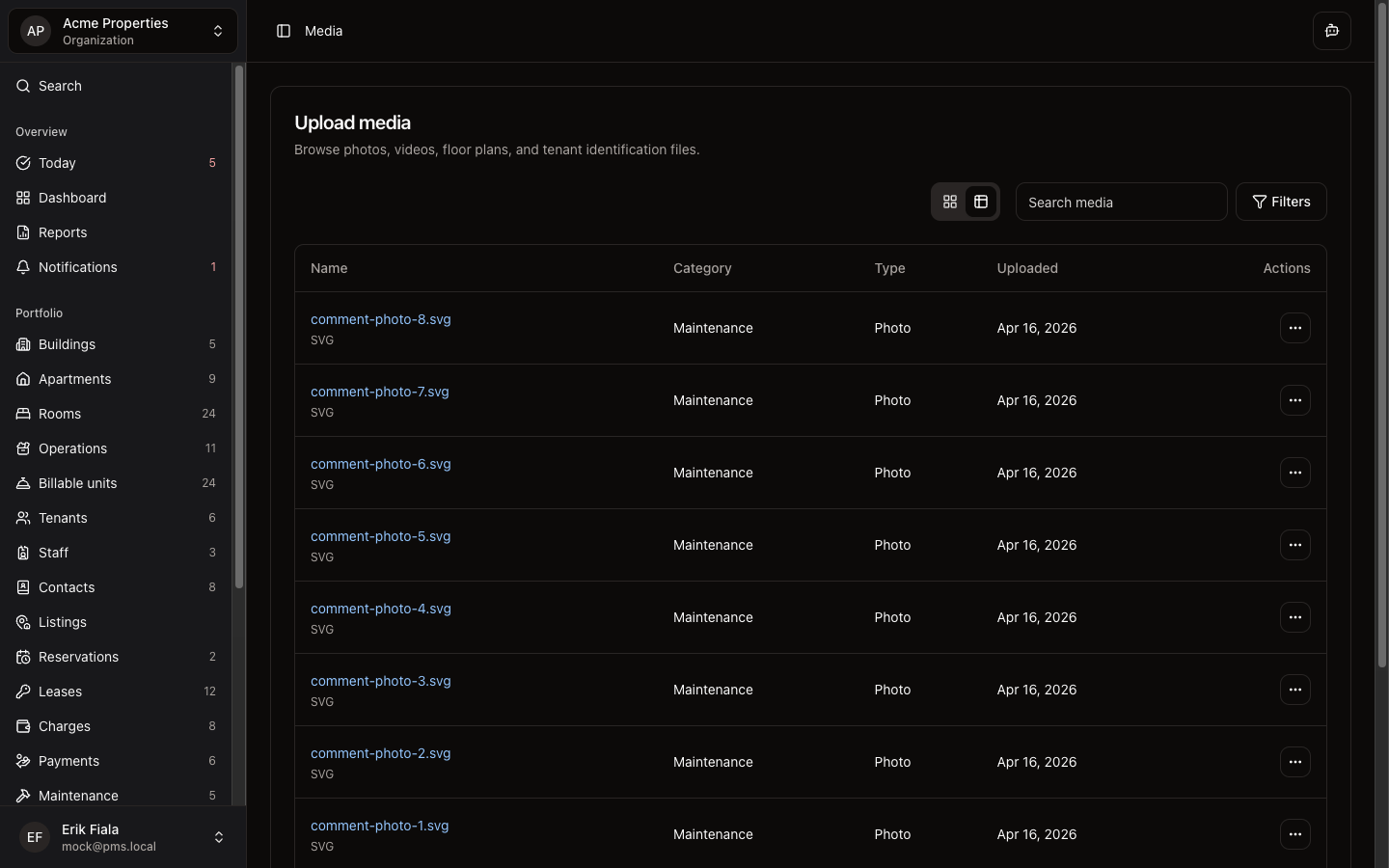Viewport: 1389px width, 868px height.
Task: Open the comment-photo-3.svg file link
Action: coord(380,681)
